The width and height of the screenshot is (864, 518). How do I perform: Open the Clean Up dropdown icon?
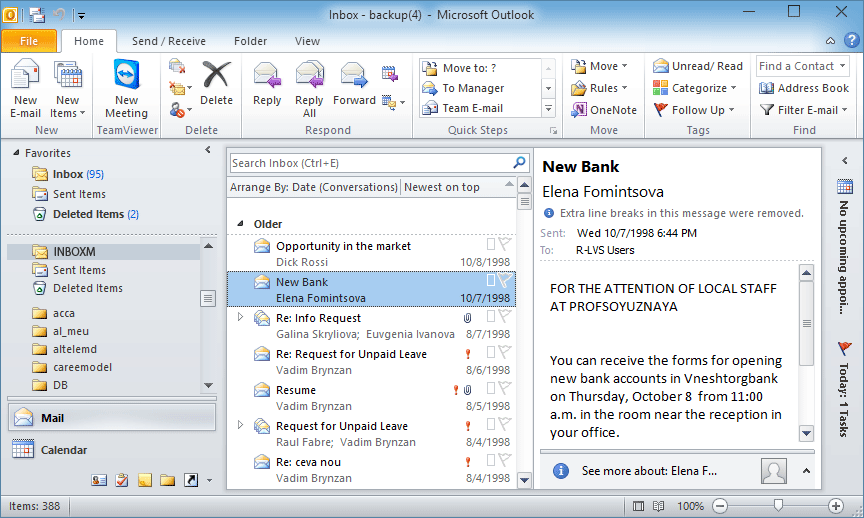tap(180, 88)
